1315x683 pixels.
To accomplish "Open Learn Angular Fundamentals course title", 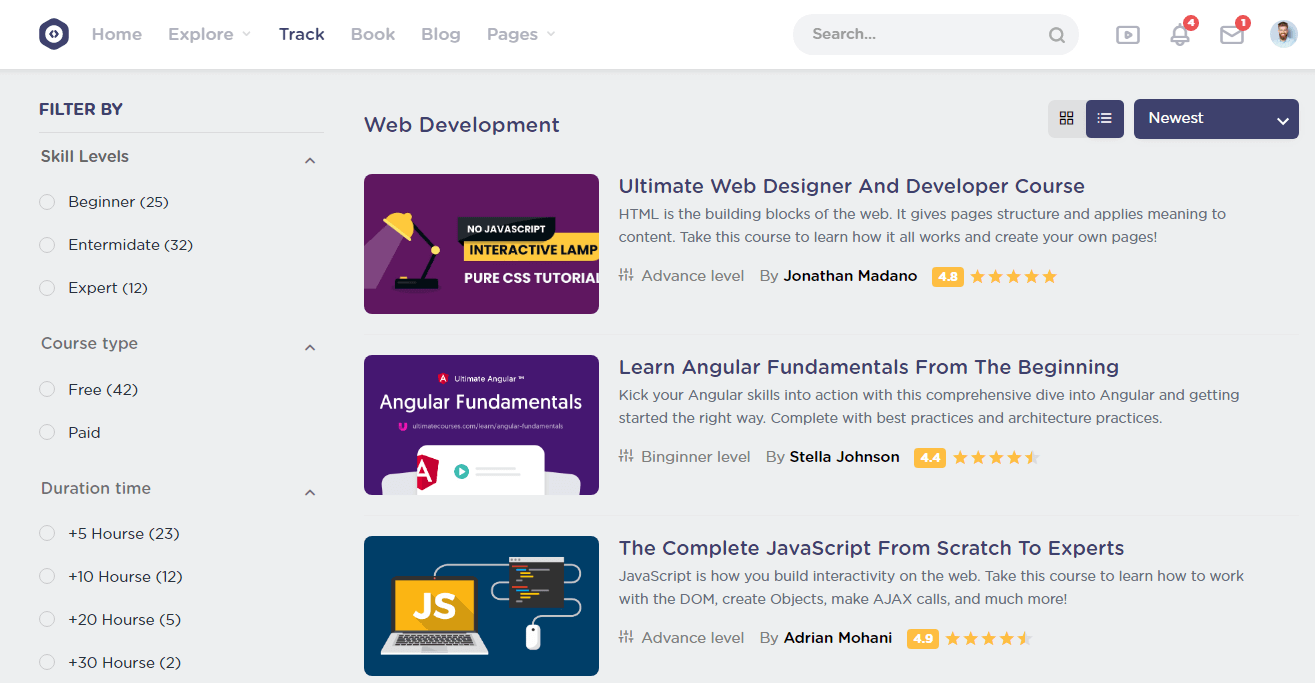I will (x=868, y=367).
